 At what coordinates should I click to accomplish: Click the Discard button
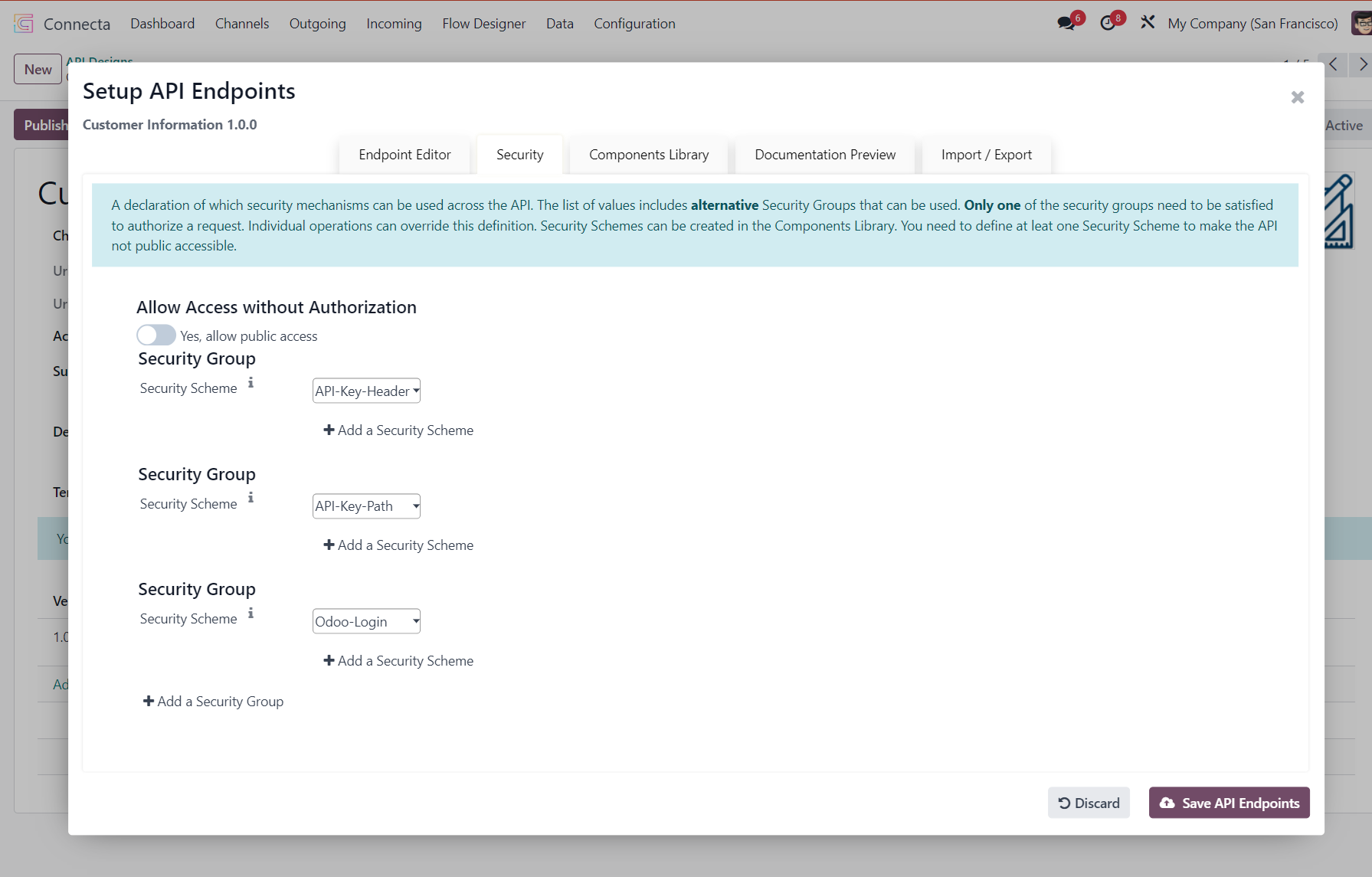[x=1088, y=803]
